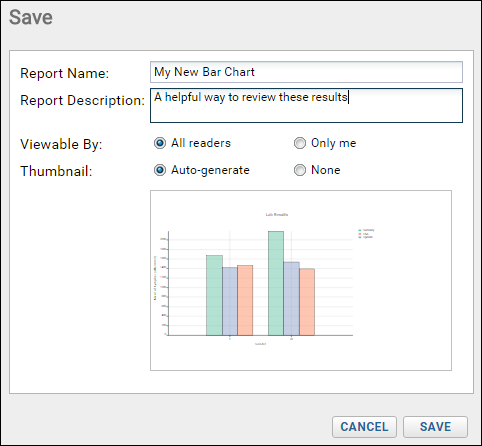The image size is (482, 446).
Task: Click the Lab Results chart title
Action: click(277, 214)
